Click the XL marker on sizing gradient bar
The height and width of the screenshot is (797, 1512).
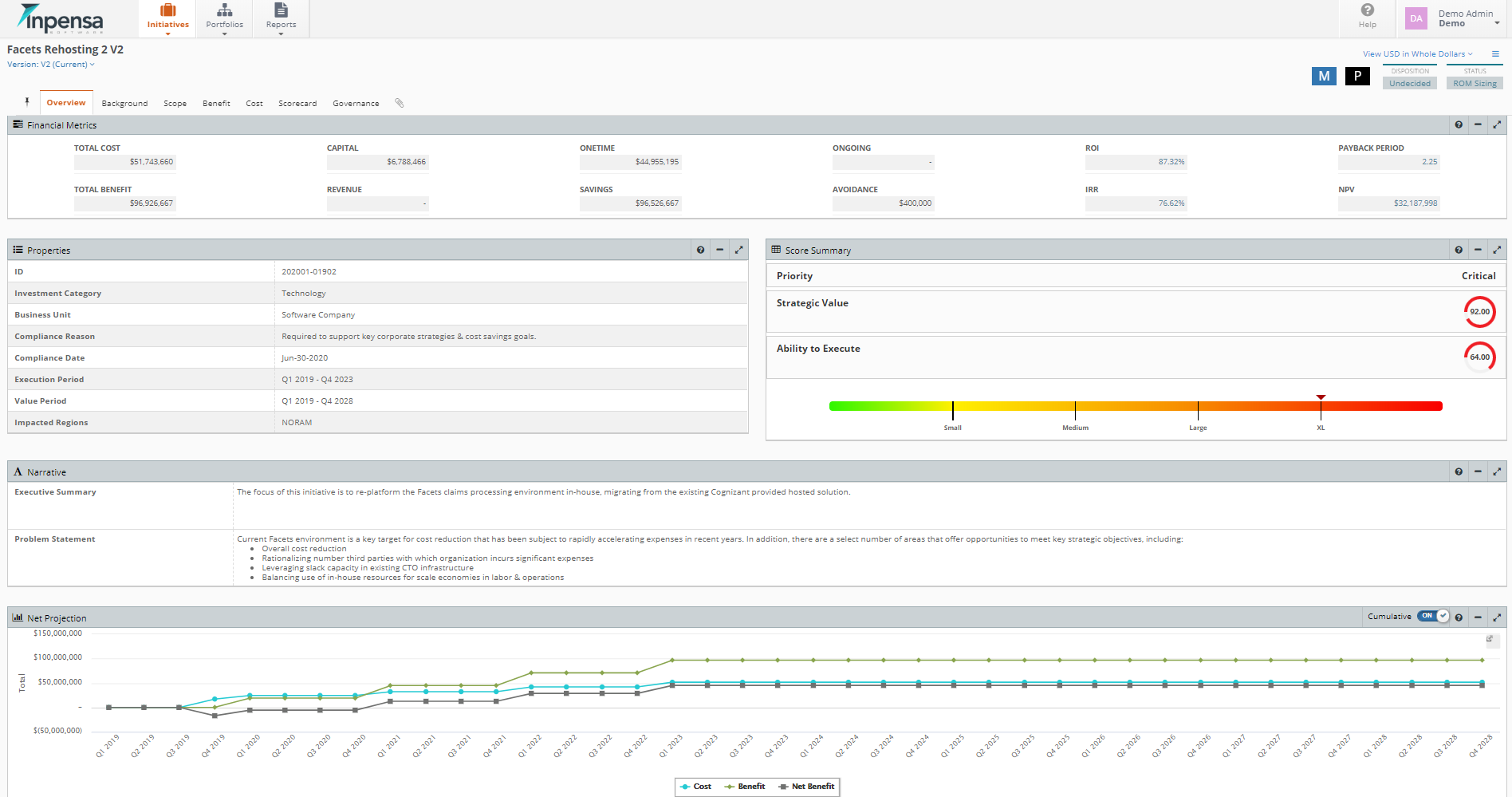1321,407
